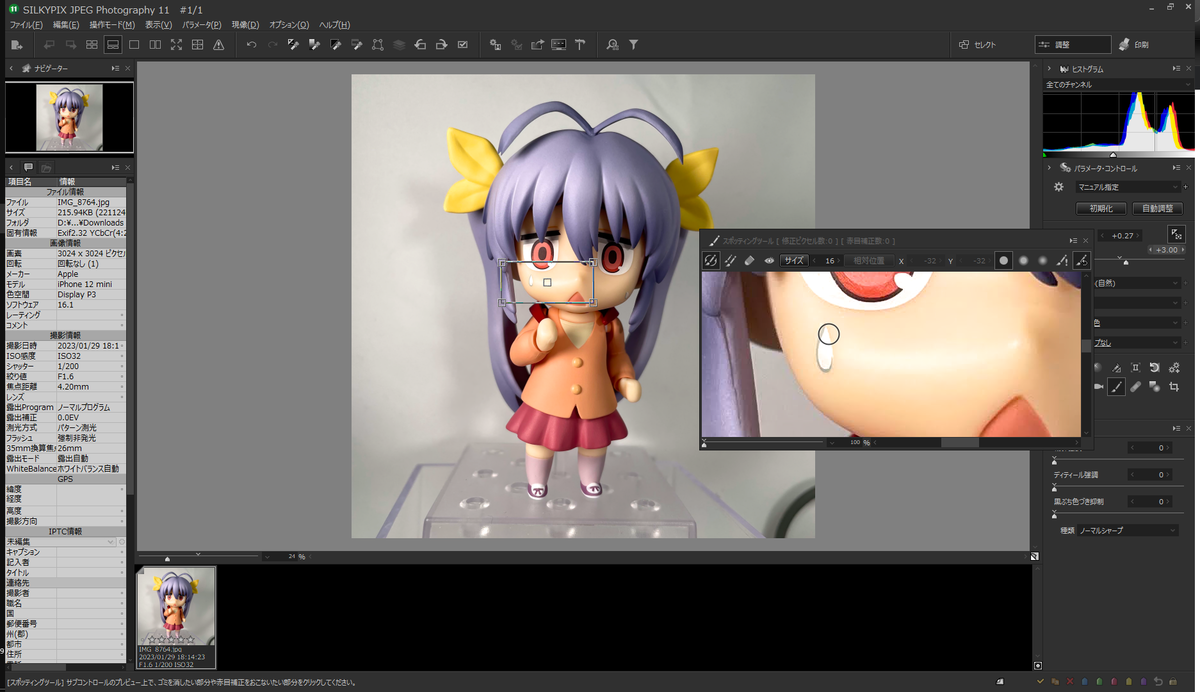Image resolution: width=1200 pixels, height=692 pixels.
Task: Select the single preview view icon
Action: pyautogui.click(x=134, y=44)
